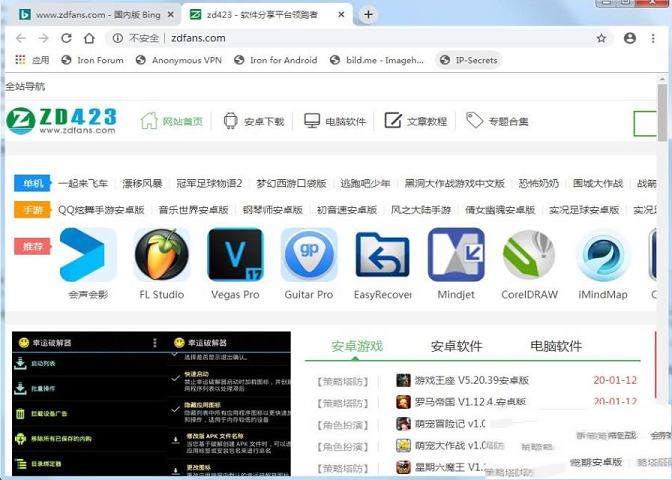Viewport: 672px width, 480px height.
Task: Open the 恐怖奶奶 link
Action: pyautogui.click(x=539, y=183)
